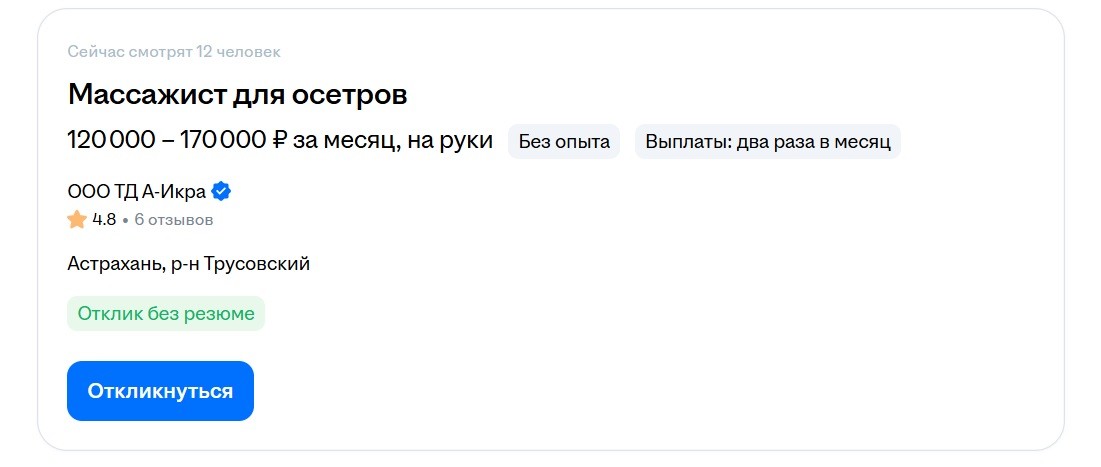Click the 4.8 rating number
The image size is (1101, 467).
104,220
